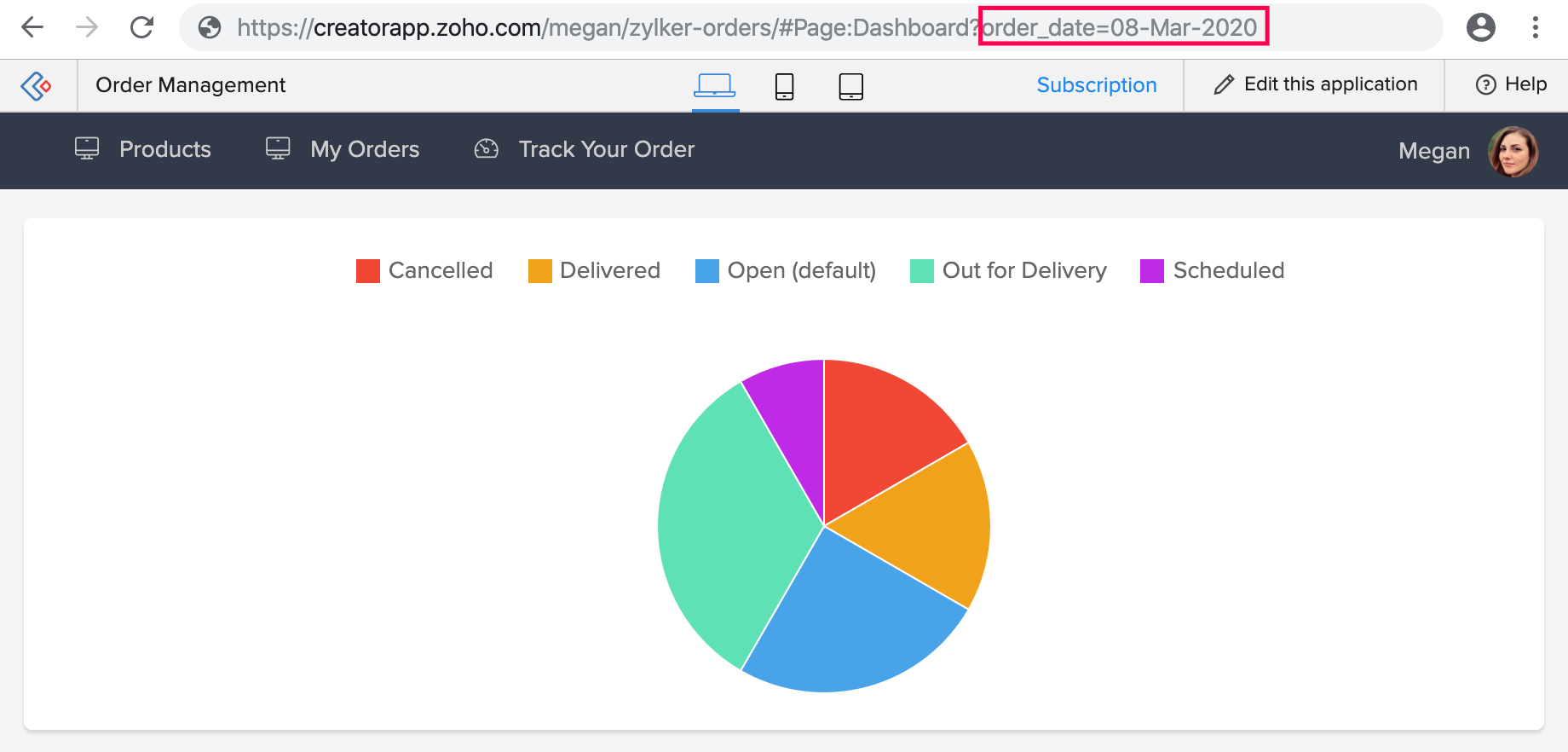Click the Delivered legend label
1568x752 pixels.
click(610, 270)
